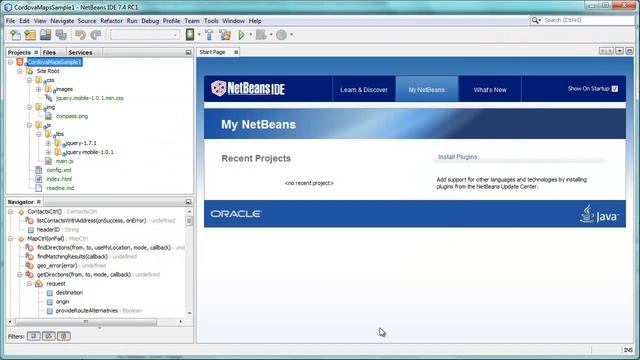The height and width of the screenshot is (360, 640).
Task: Click the headerID property icon
Action: pos(31,230)
